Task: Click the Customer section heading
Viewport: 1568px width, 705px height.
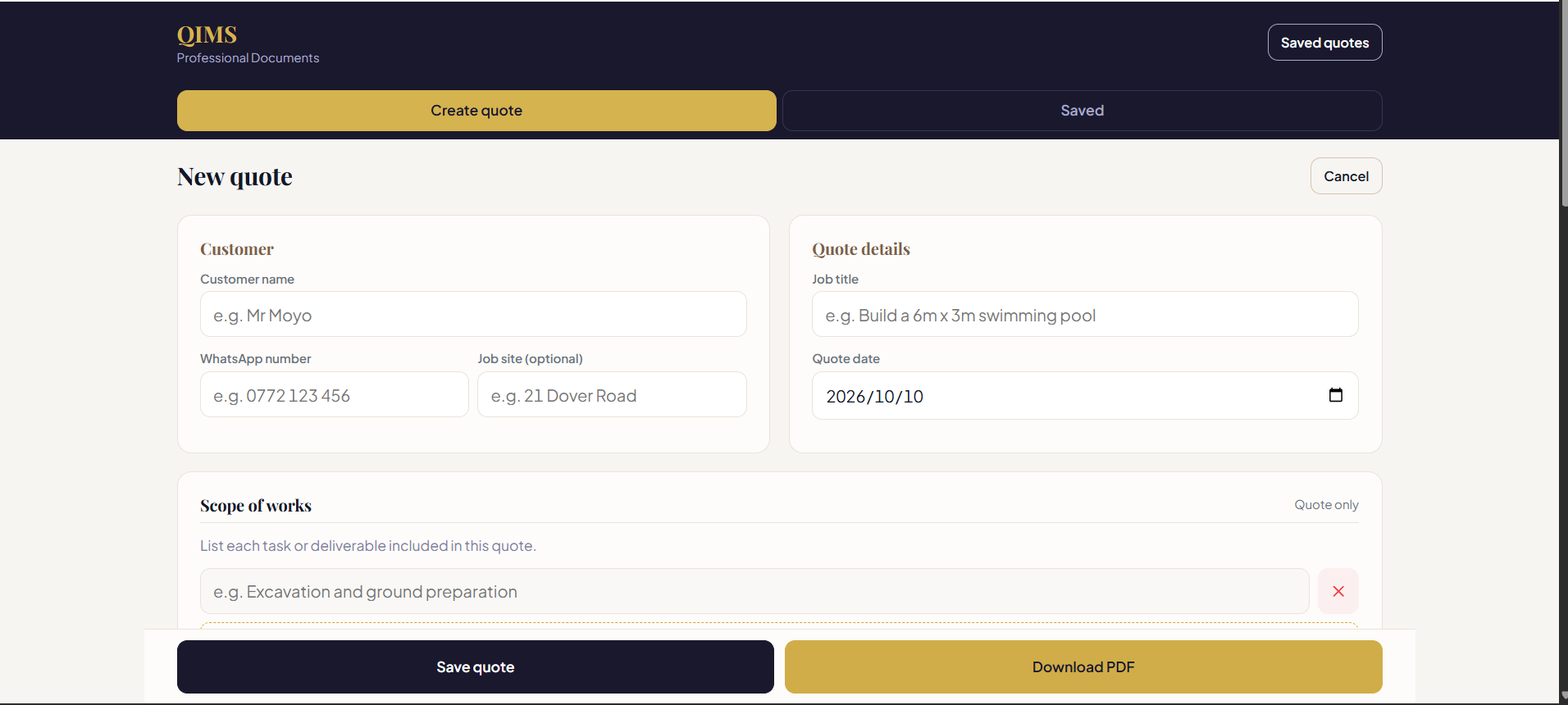Action: tap(237, 249)
